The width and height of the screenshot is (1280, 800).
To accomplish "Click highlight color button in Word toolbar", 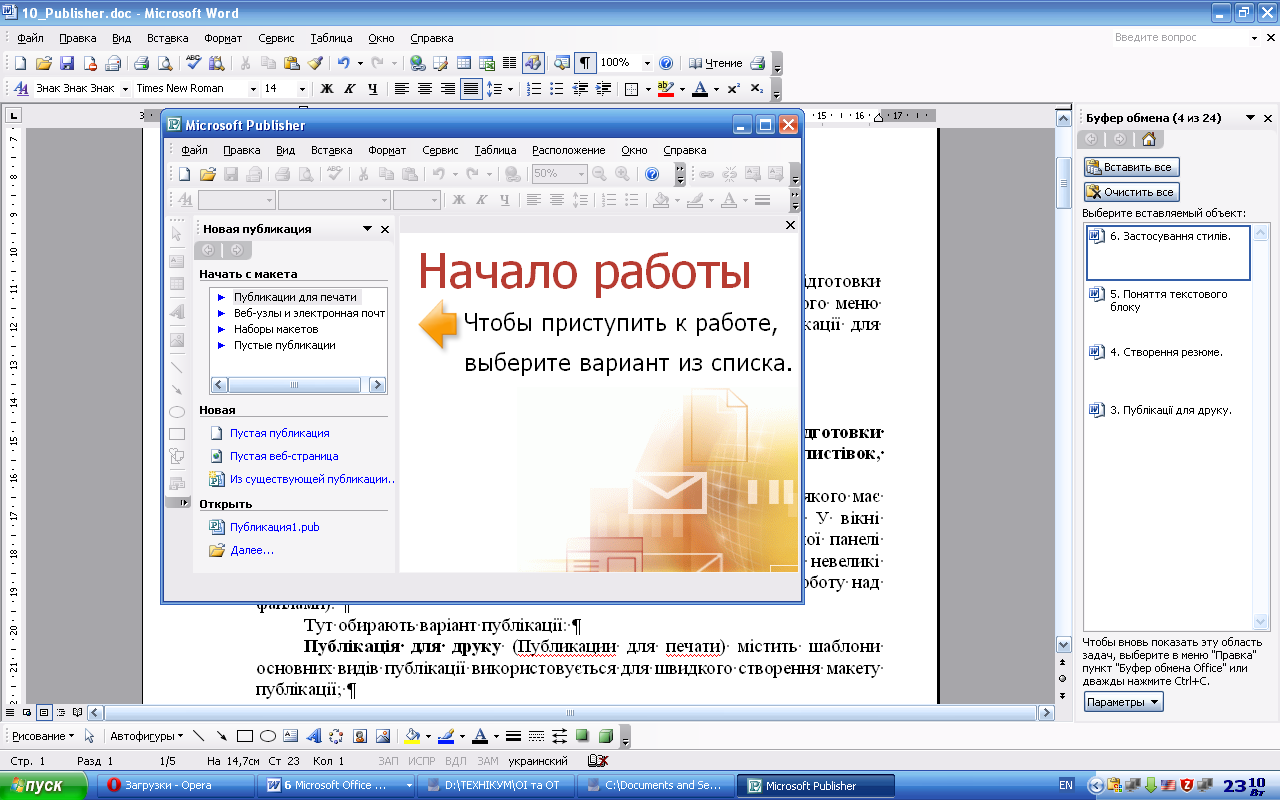I will click(x=665, y=89).
